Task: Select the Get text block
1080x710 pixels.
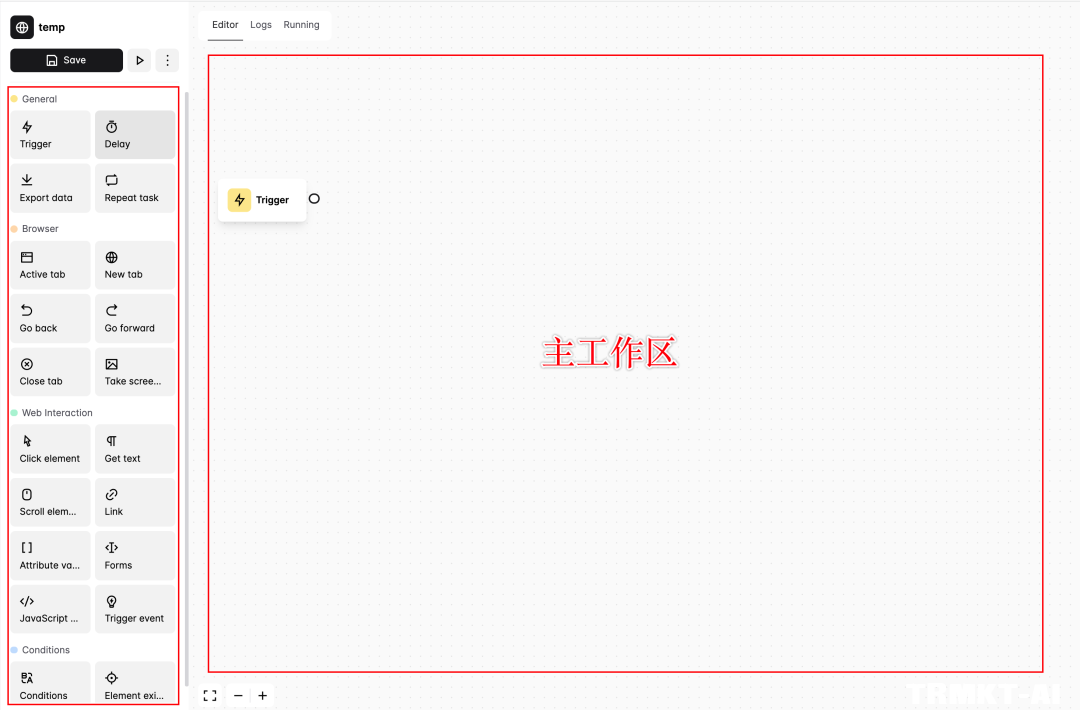Action: 135,449
